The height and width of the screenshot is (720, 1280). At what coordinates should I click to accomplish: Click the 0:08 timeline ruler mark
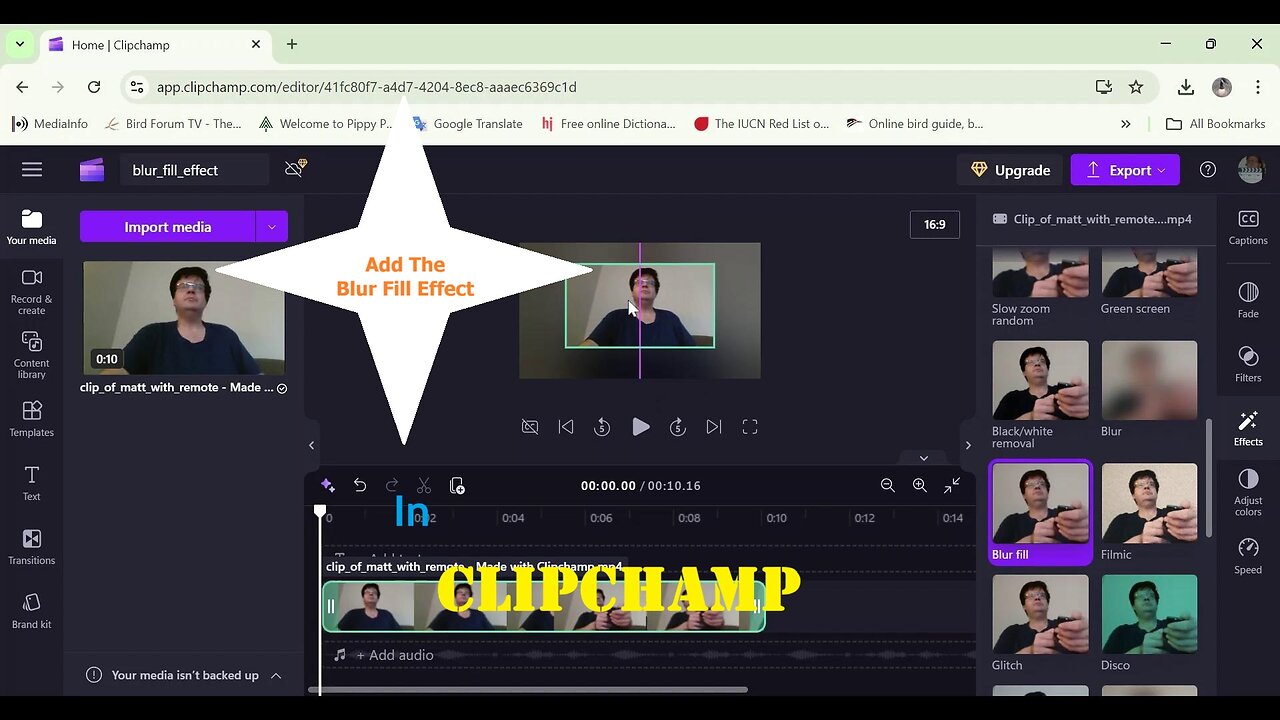[689, 518]
